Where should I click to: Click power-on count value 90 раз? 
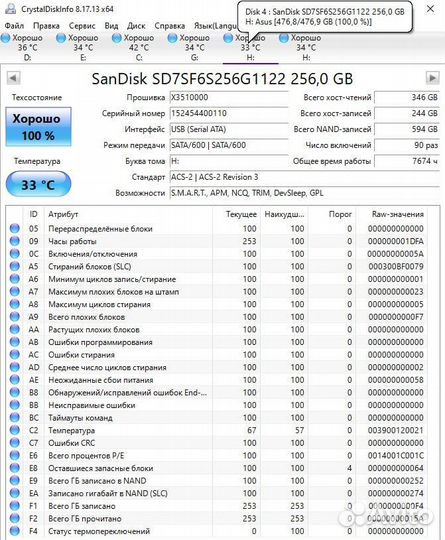pyautogui.click(x=407, y=145)
